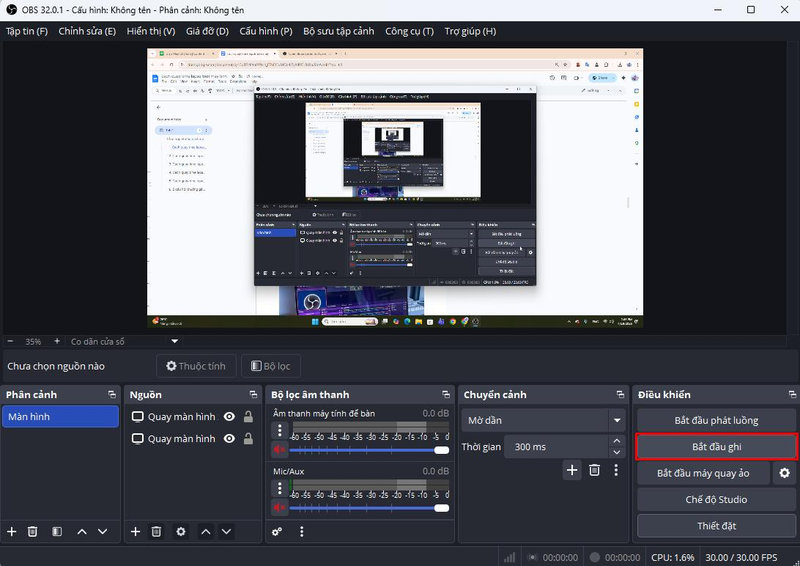800x566 pixels.
Task: Unmute the Mic/Aux channel
Action: (279, 508)
